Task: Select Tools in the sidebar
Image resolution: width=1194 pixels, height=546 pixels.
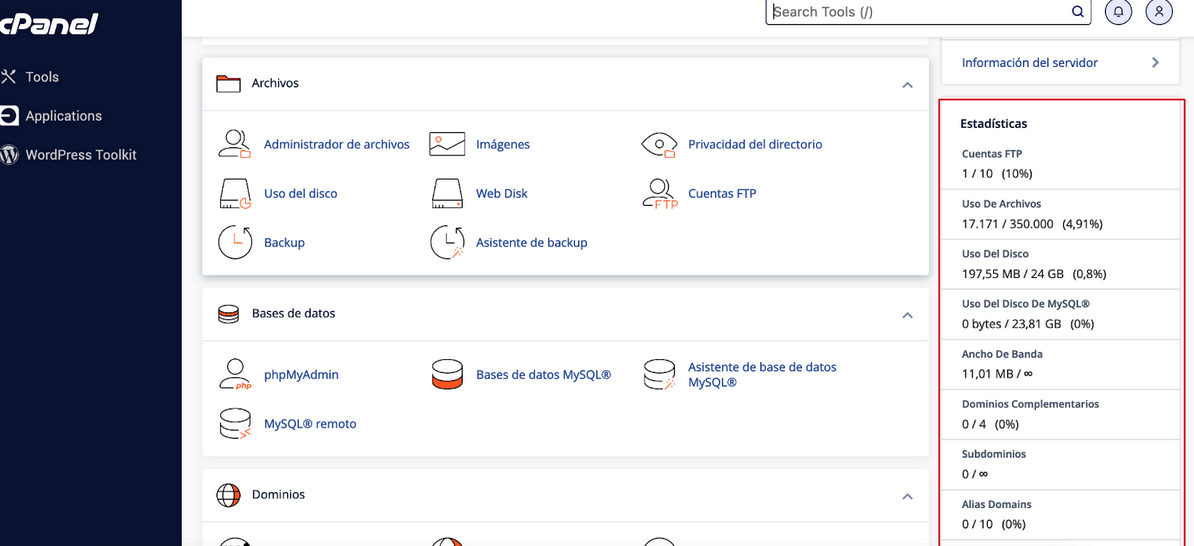Action: 42,77
